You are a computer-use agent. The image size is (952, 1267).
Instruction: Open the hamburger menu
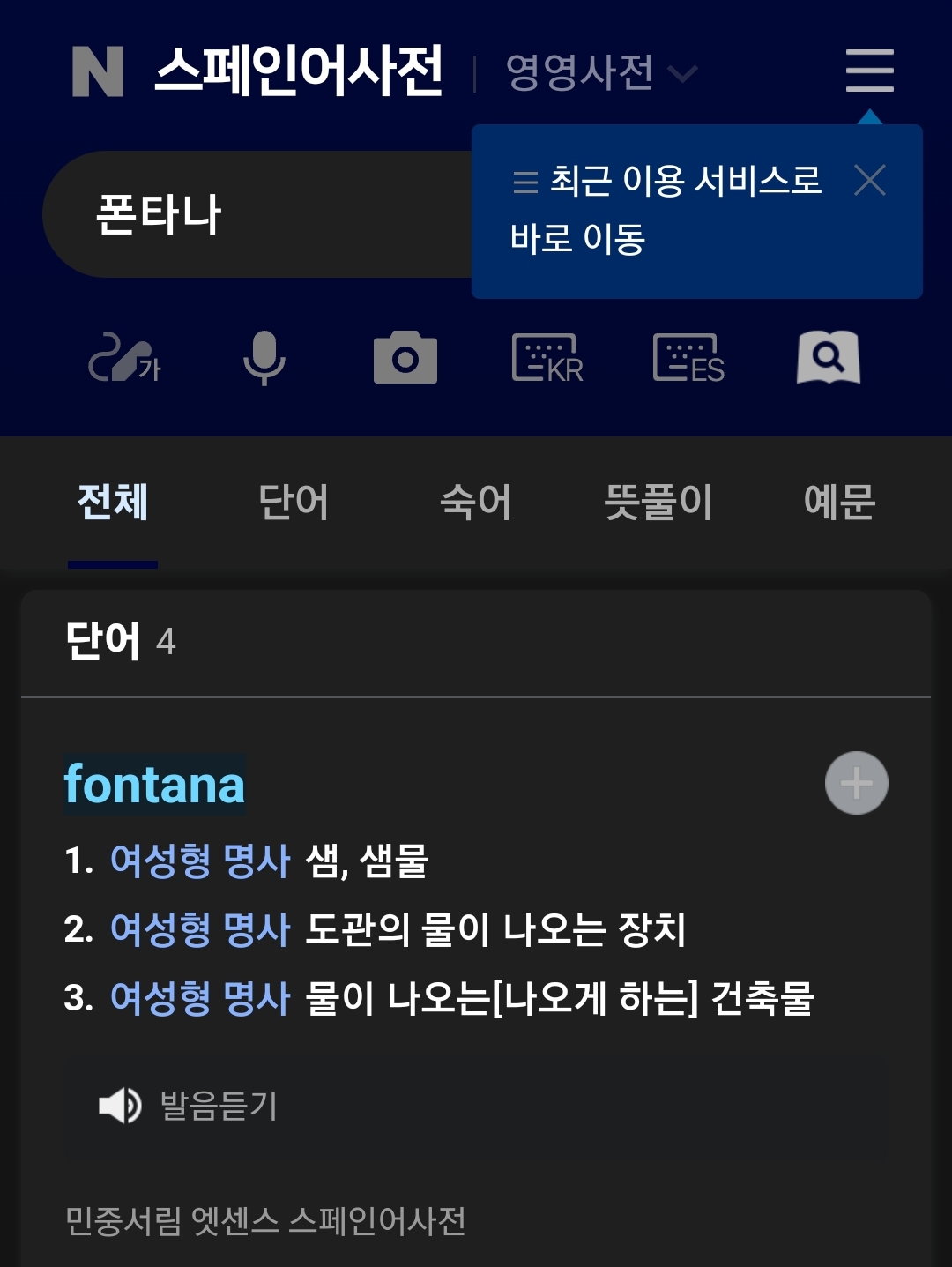click(x=869, y=71)
